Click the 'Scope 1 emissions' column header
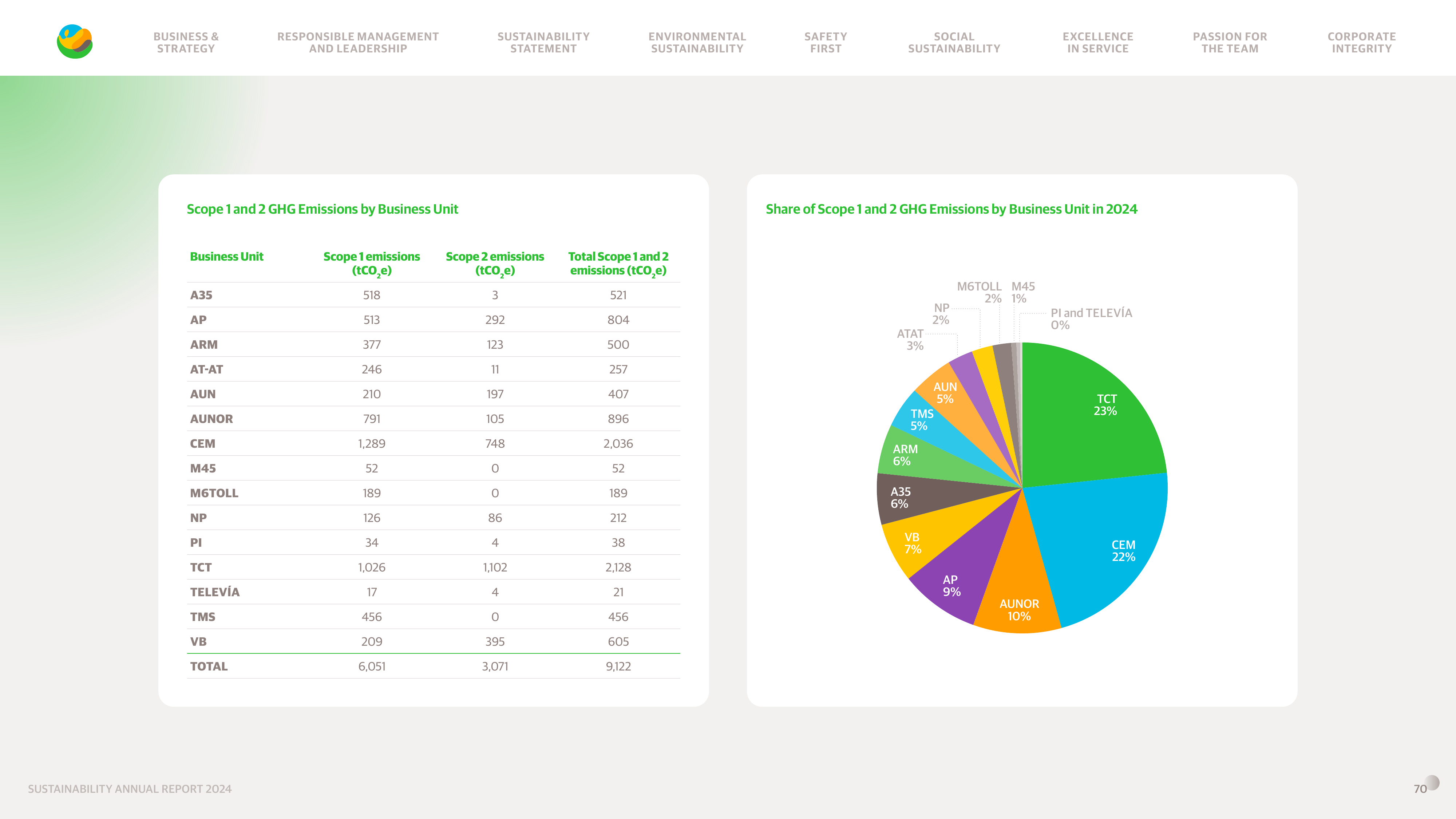This screenshot has width=1456, height=819. (371, 264)
